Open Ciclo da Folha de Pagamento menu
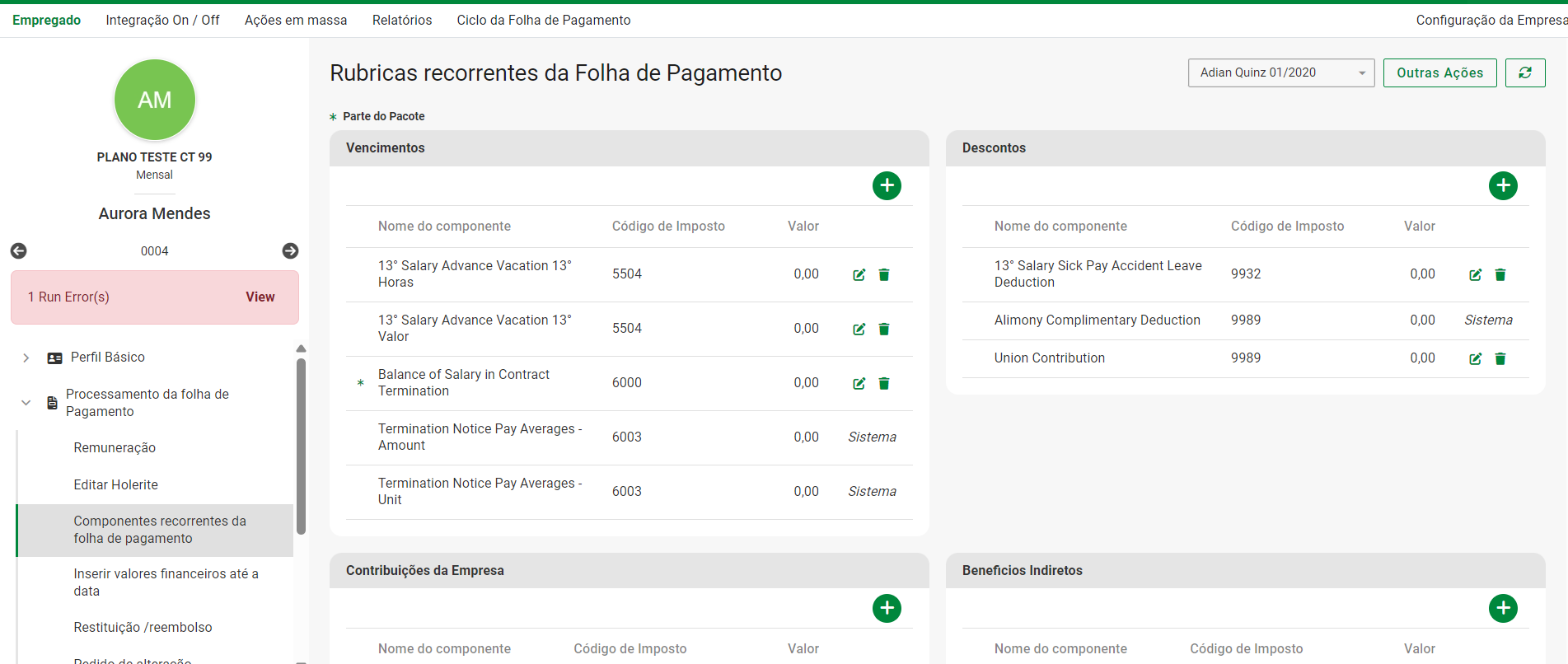Viewport: 1568px width, 664px height. 544,20
